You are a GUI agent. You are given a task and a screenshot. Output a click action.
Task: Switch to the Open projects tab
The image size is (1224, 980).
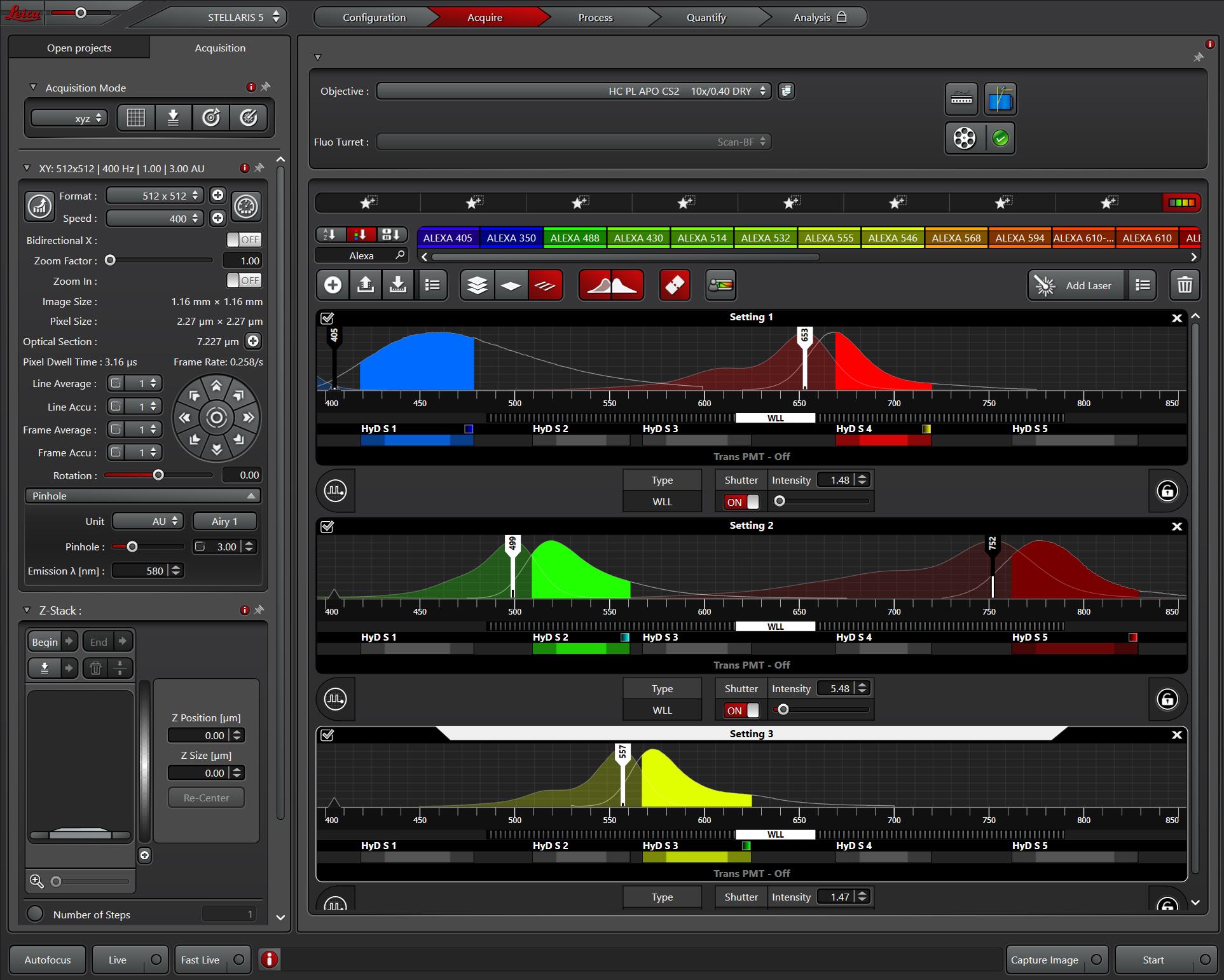pos(79,48)
